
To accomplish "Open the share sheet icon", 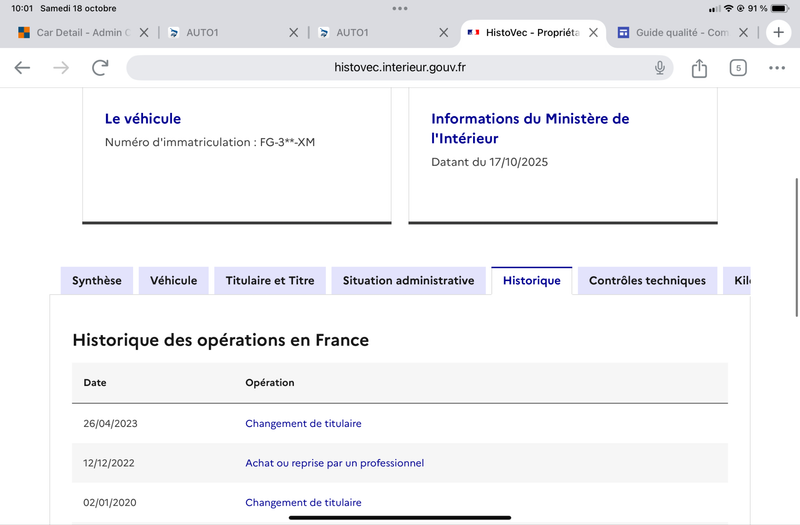I will pos(699,68).
